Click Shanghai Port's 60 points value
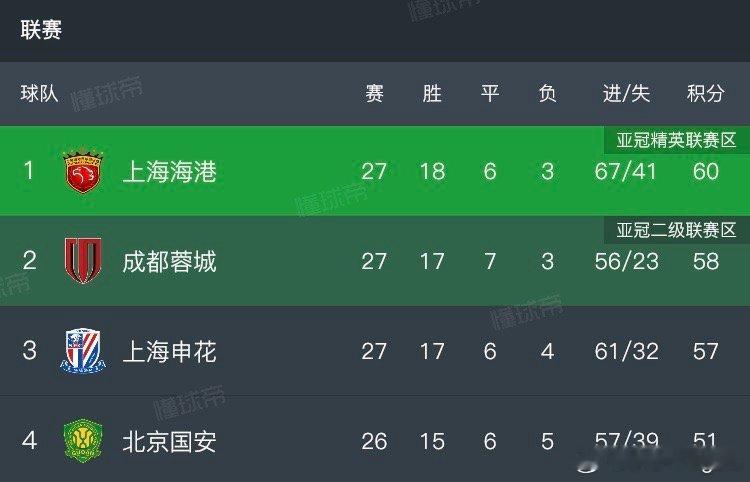Viewport: 750px width, 482px height. pyautogui.click(x=705, y=172)
